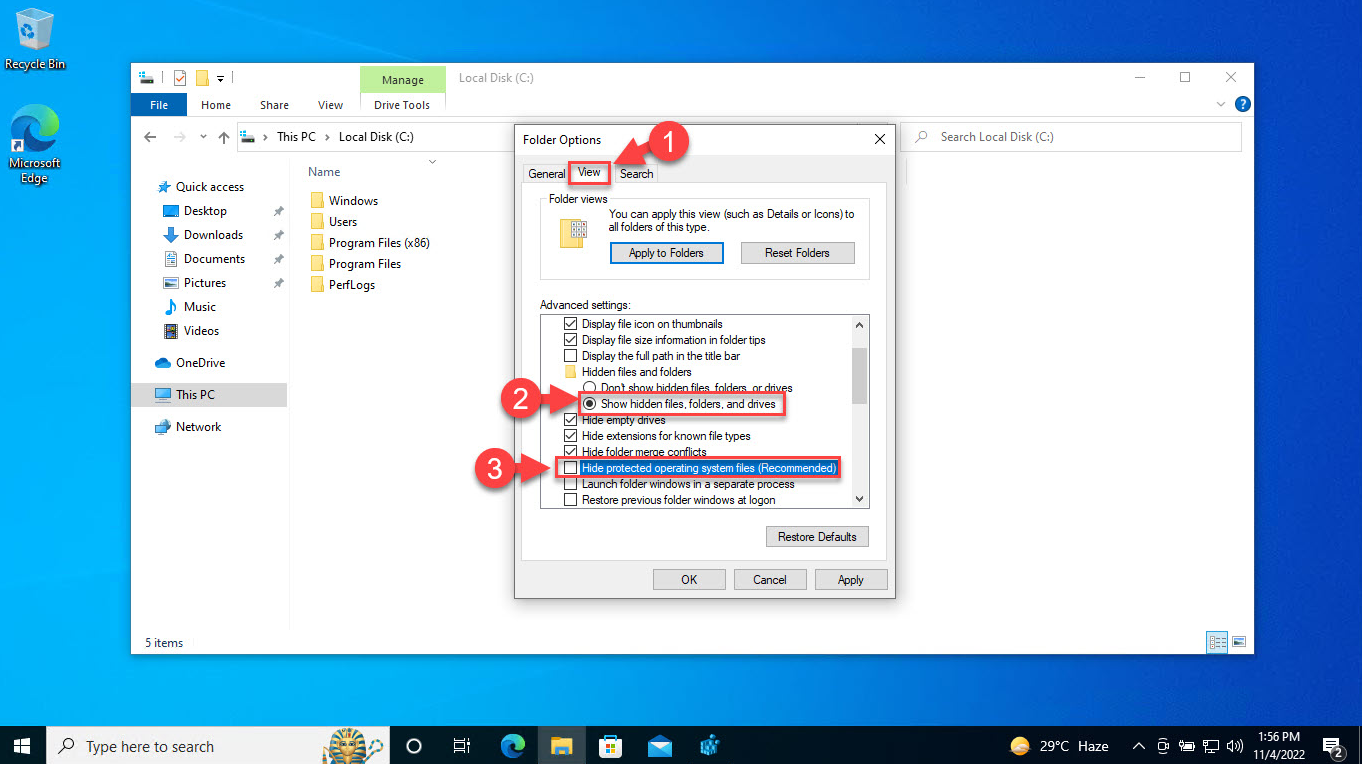
Task: Open Microsoft Store from the taskbar
Action: click(607, 746)
